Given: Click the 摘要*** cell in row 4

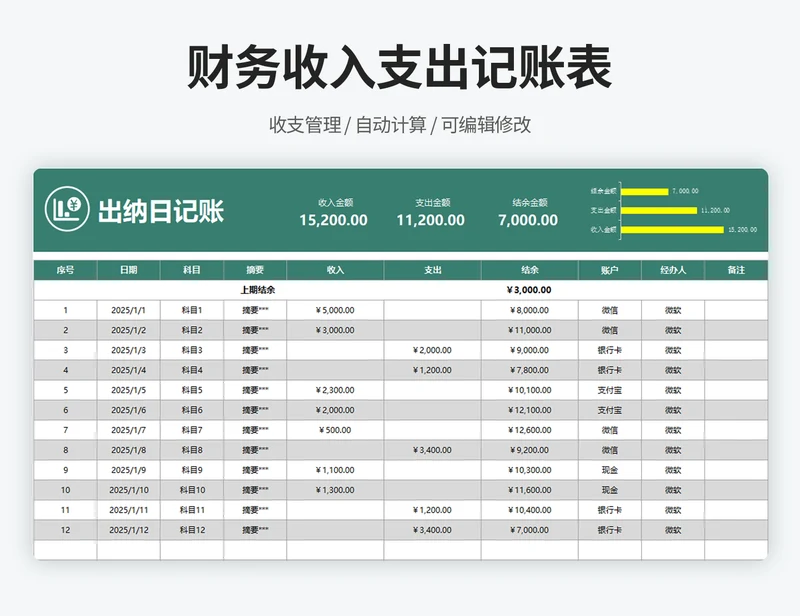Looking at the screenshot, I should click(255, 370).
